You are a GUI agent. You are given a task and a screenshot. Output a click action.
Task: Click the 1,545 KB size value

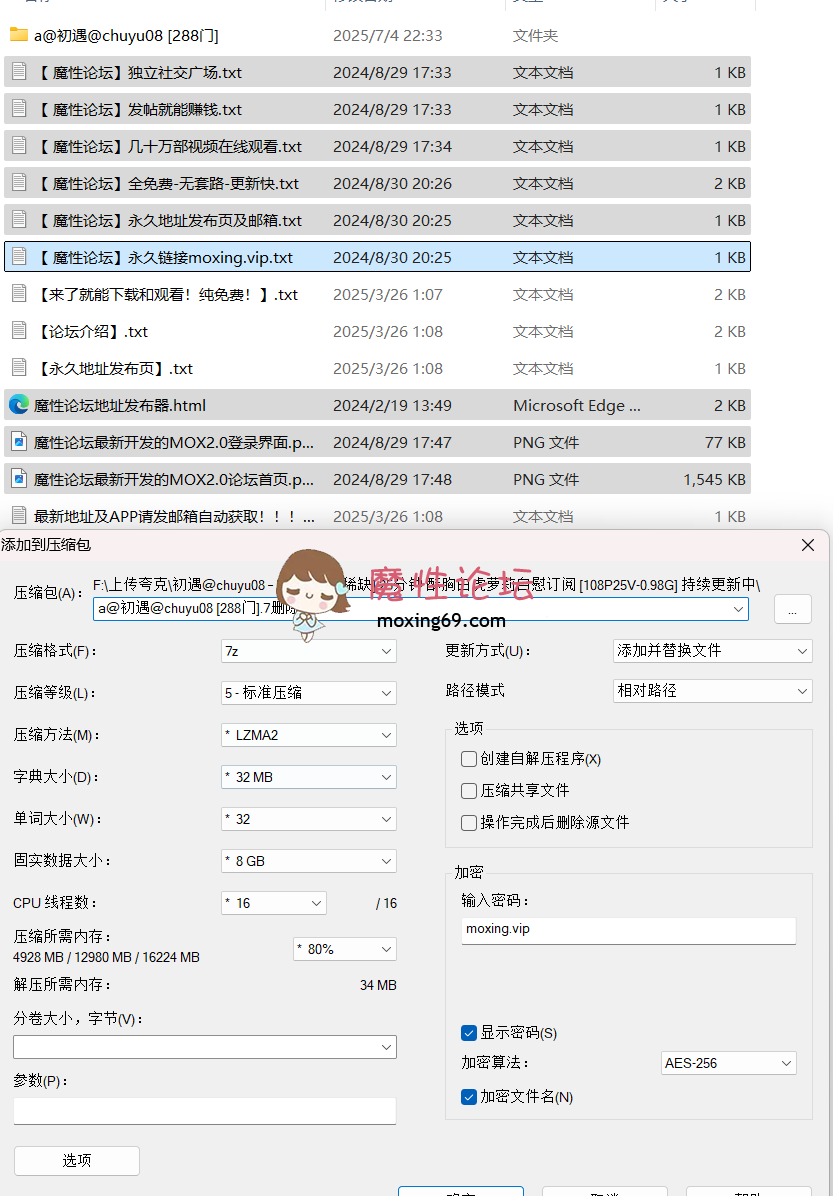(714, 479)
